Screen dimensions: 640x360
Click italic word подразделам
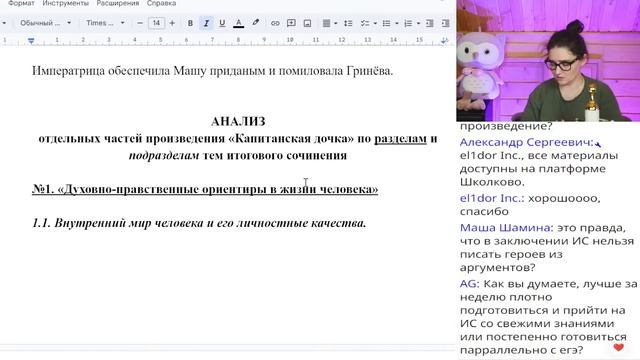coord(164,156)
